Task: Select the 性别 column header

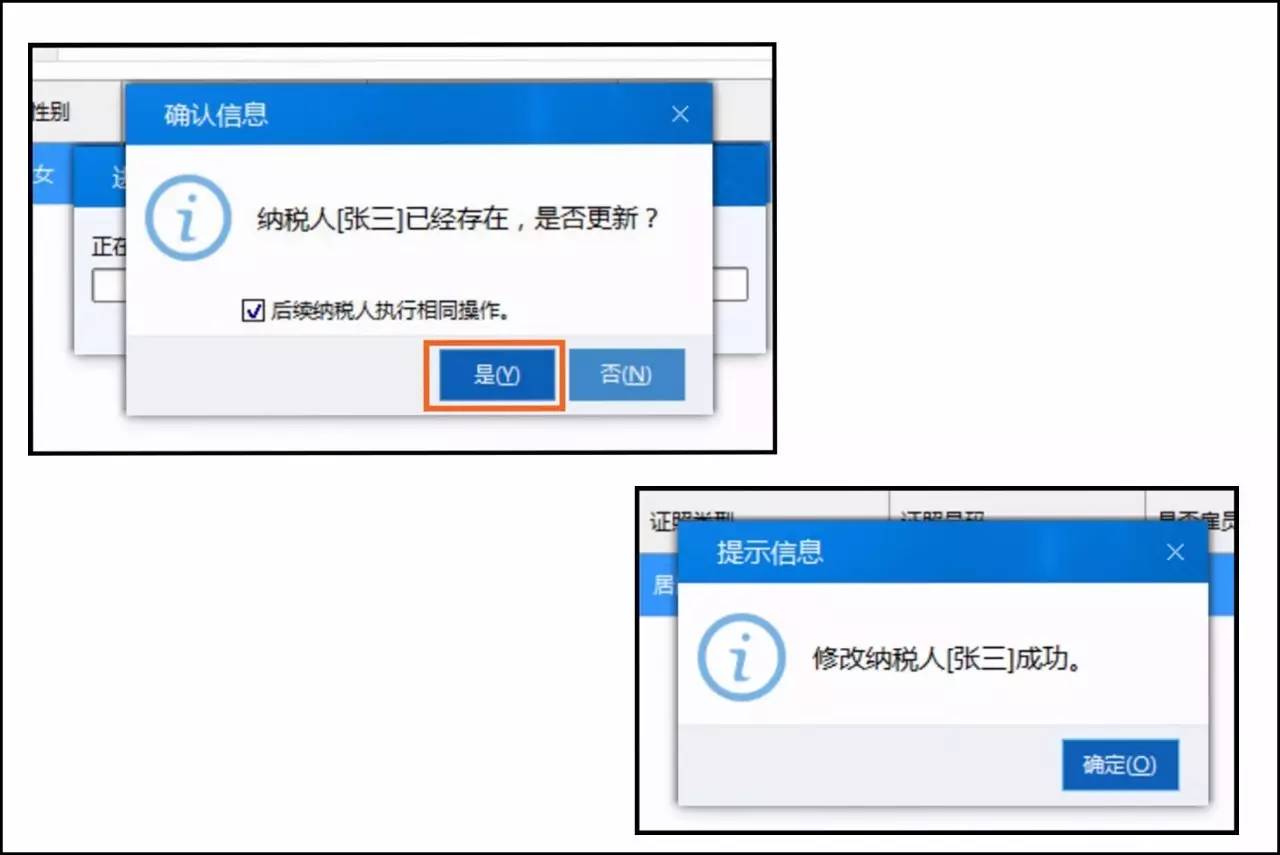Action: (x=51, y=112)
